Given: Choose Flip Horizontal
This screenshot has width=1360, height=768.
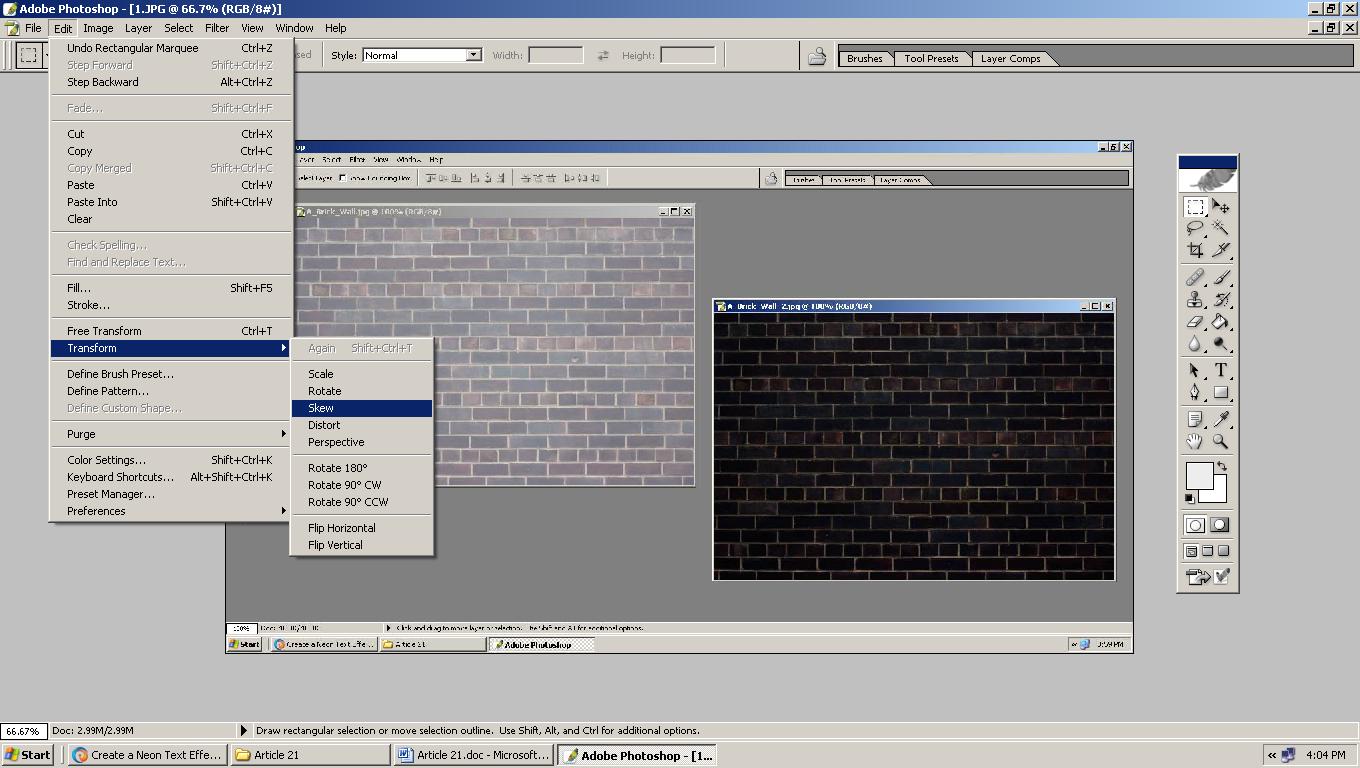Looking at the screenshot, I should 362,528.
